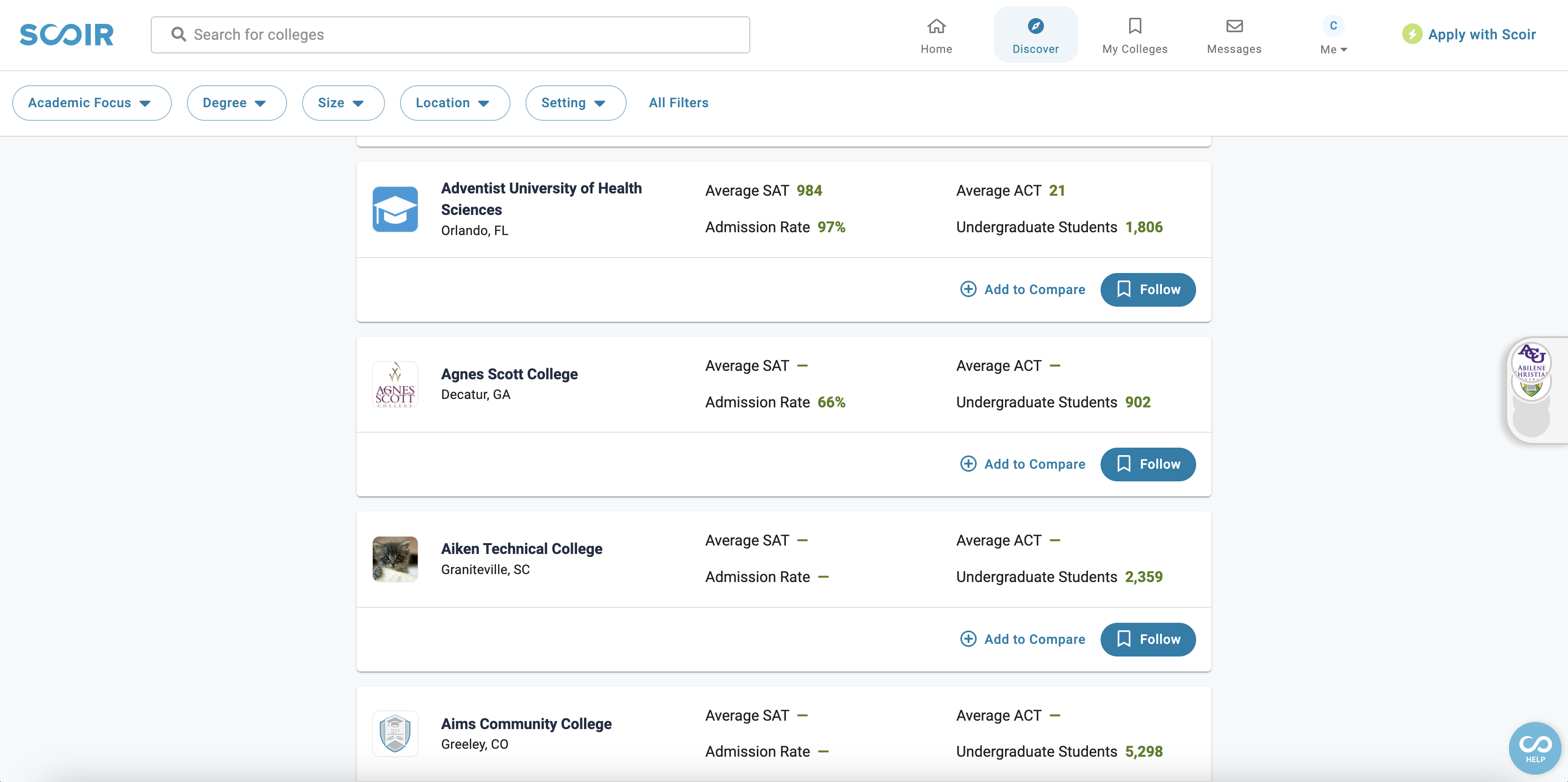
Task: Add Agnes Scott College to Compare
Action: click(x=1022, y=465)
